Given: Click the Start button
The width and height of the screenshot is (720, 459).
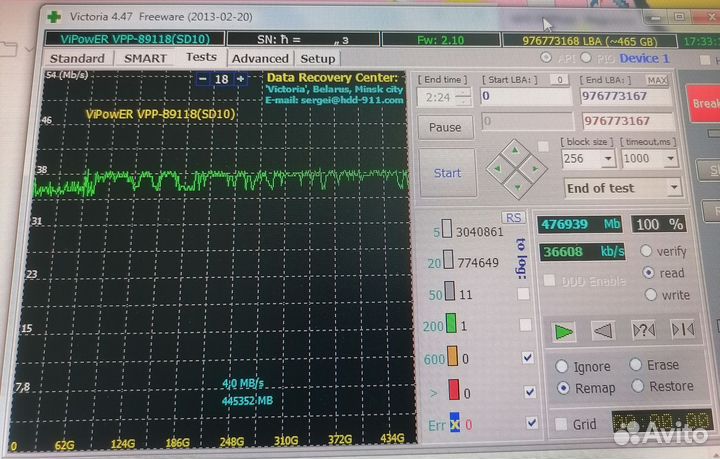Looking at the screenshot, I should tap(447, 173).
